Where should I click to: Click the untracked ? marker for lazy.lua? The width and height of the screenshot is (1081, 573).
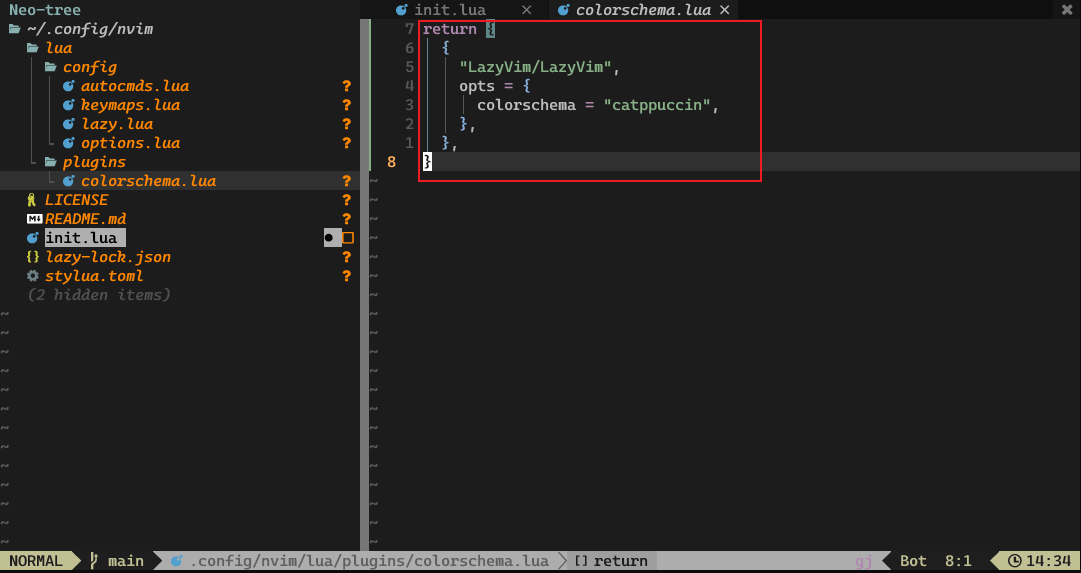347,124
